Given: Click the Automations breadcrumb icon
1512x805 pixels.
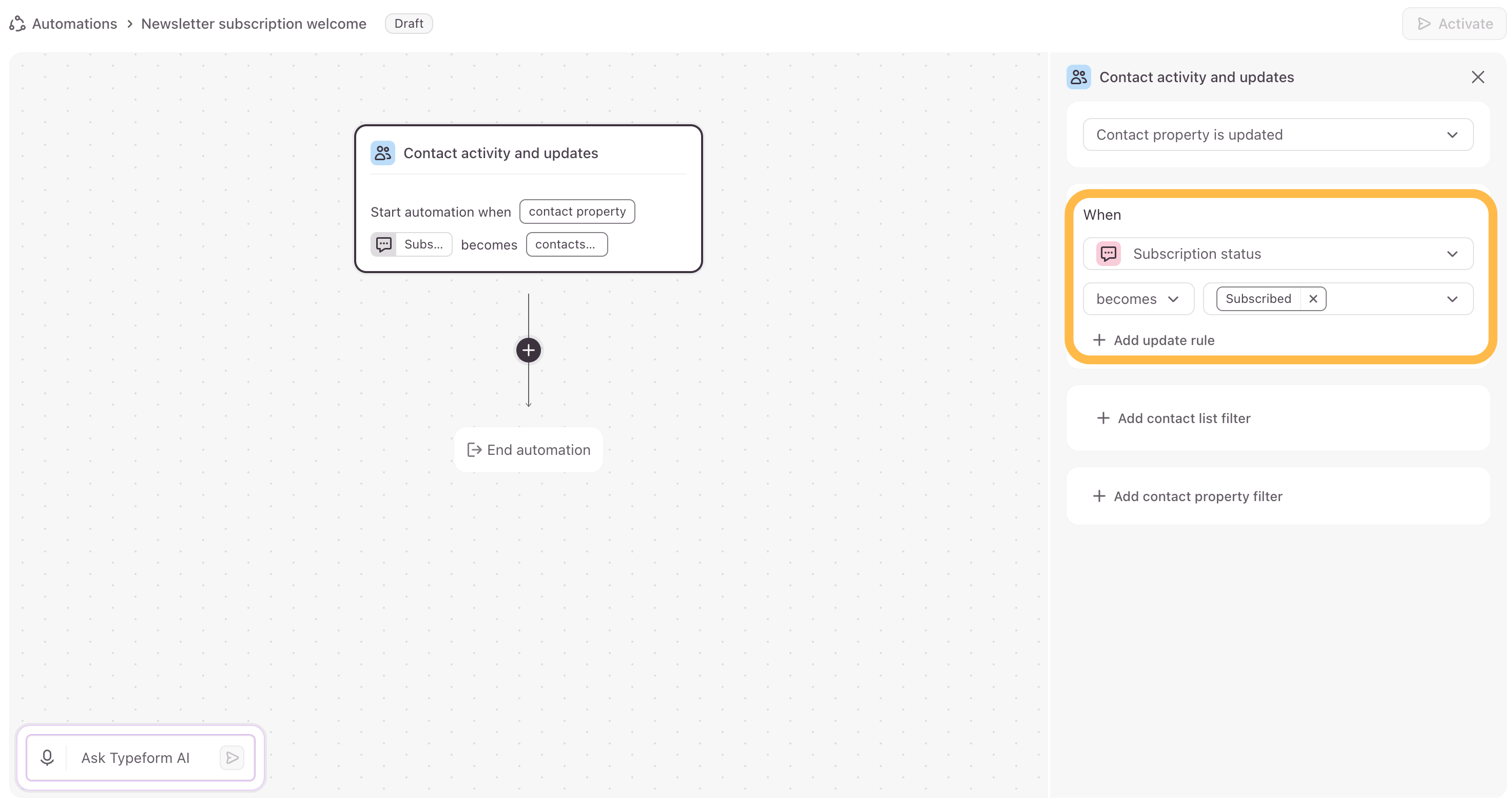Looking at the screenshot, I should pos(17,24).
